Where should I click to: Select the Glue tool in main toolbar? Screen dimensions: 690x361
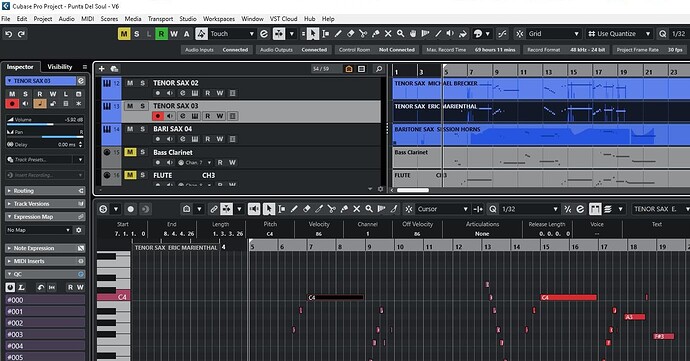coord(375,34)
